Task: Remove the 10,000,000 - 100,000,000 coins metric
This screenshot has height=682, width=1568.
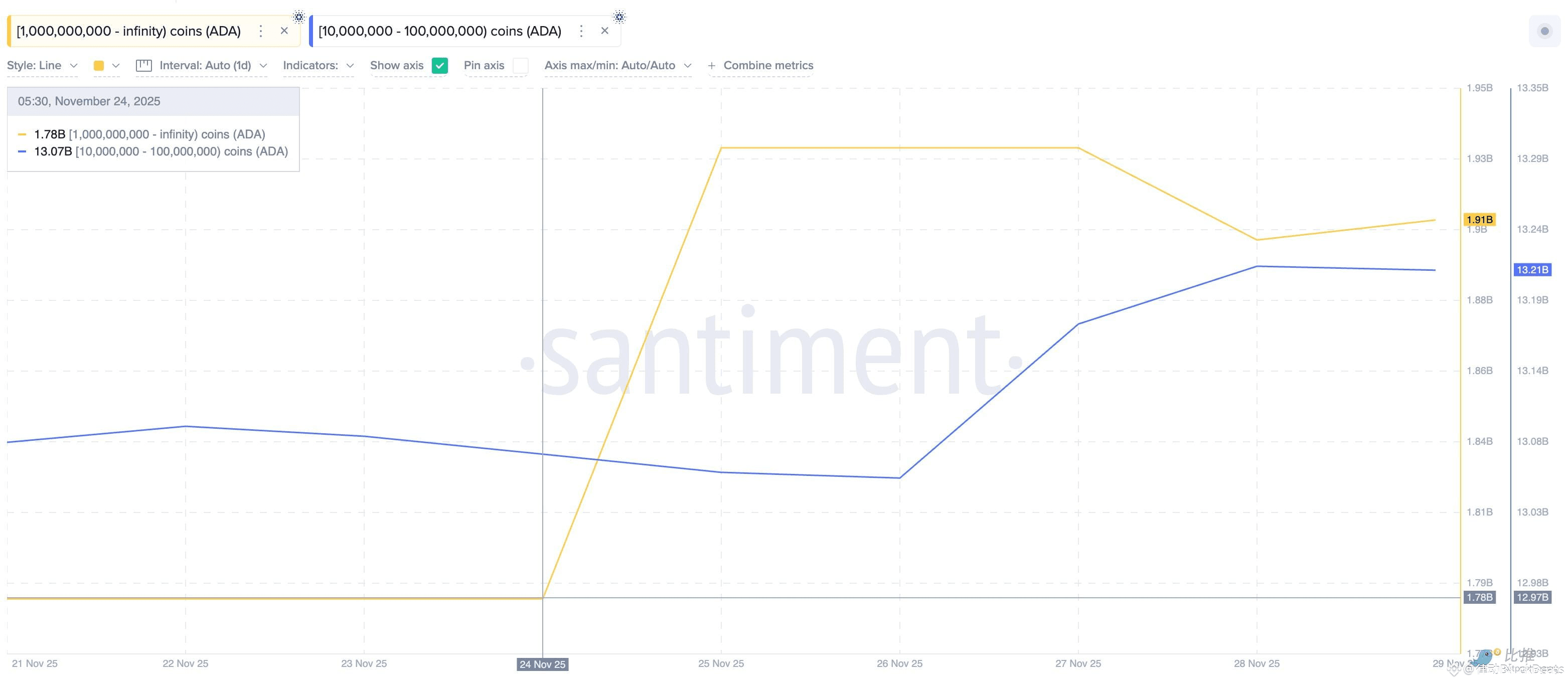Action: 604,31
